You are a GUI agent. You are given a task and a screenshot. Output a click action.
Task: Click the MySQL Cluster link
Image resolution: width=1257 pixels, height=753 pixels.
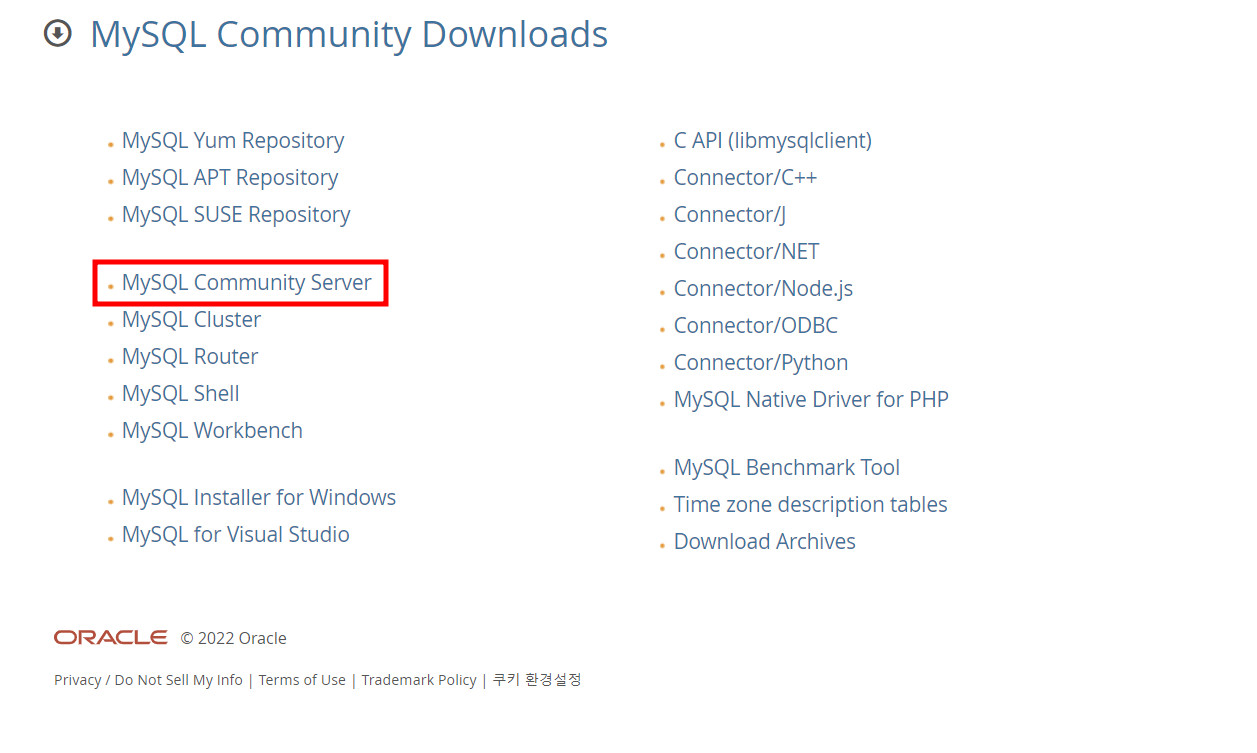click(x=191, y=320)
